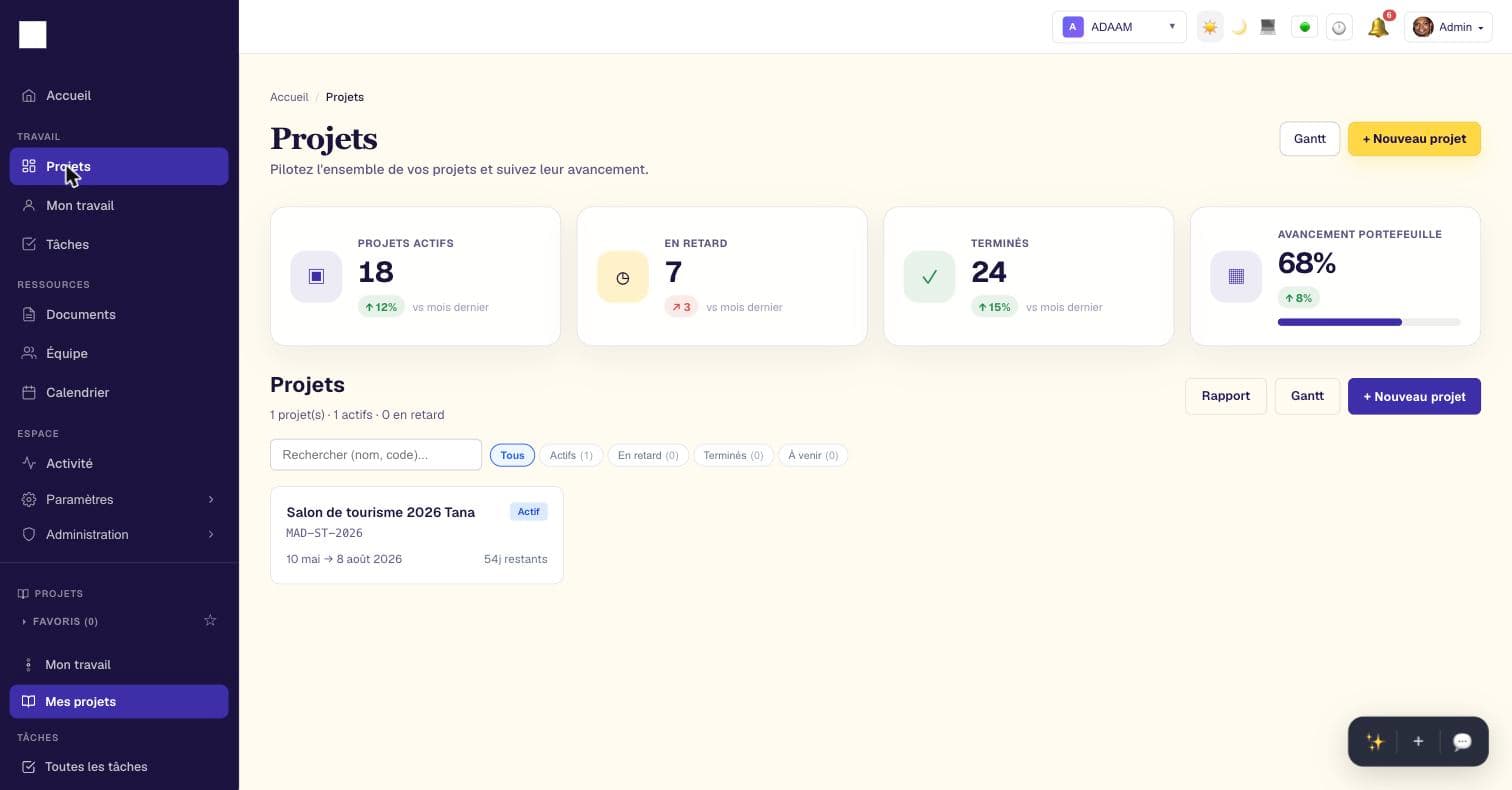1512x790 pixels.
Task: Expand the Favoris (0) section
Action: tap(60, 621)
